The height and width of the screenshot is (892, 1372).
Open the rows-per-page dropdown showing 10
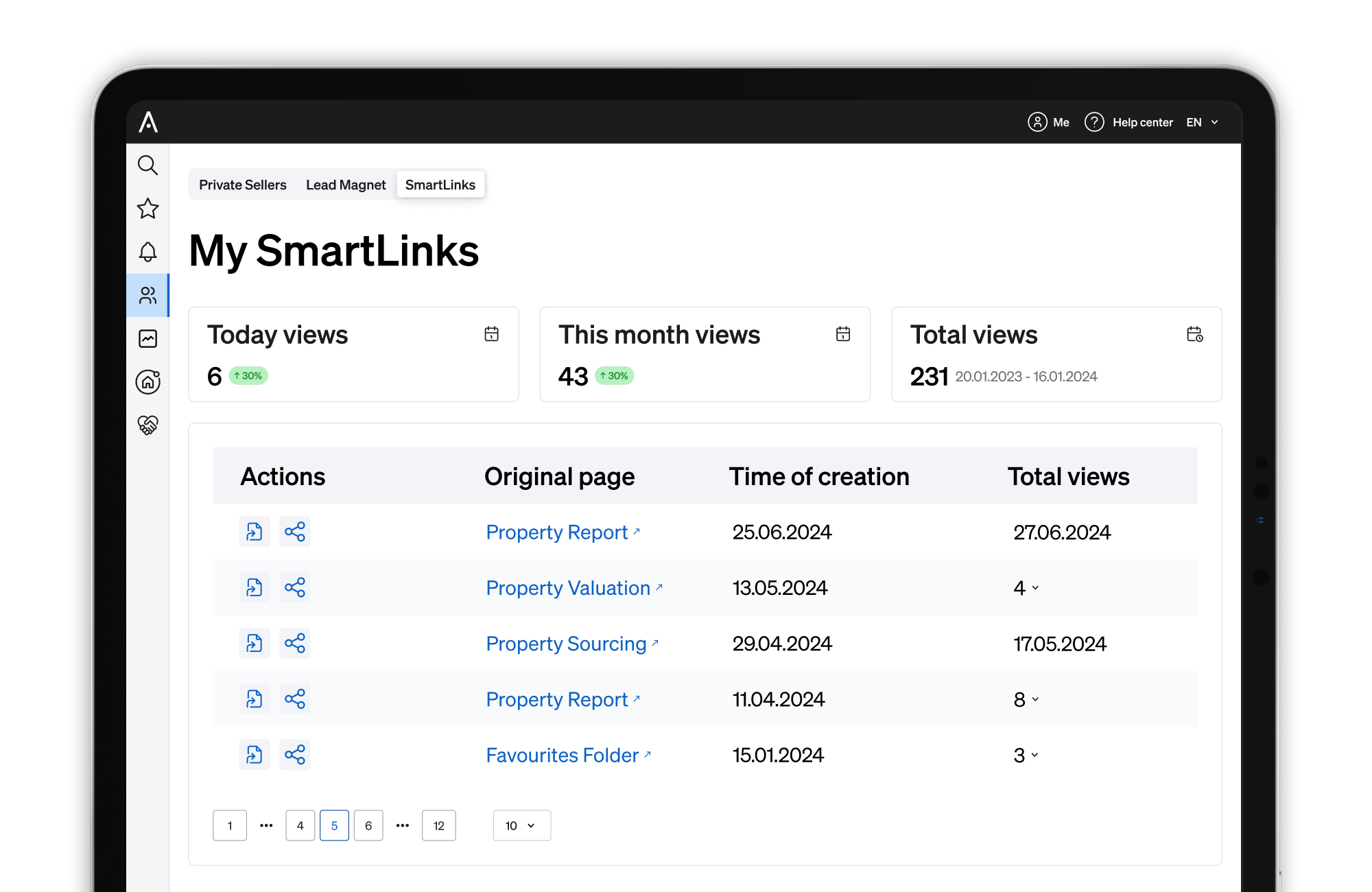(x=521, y=825)
